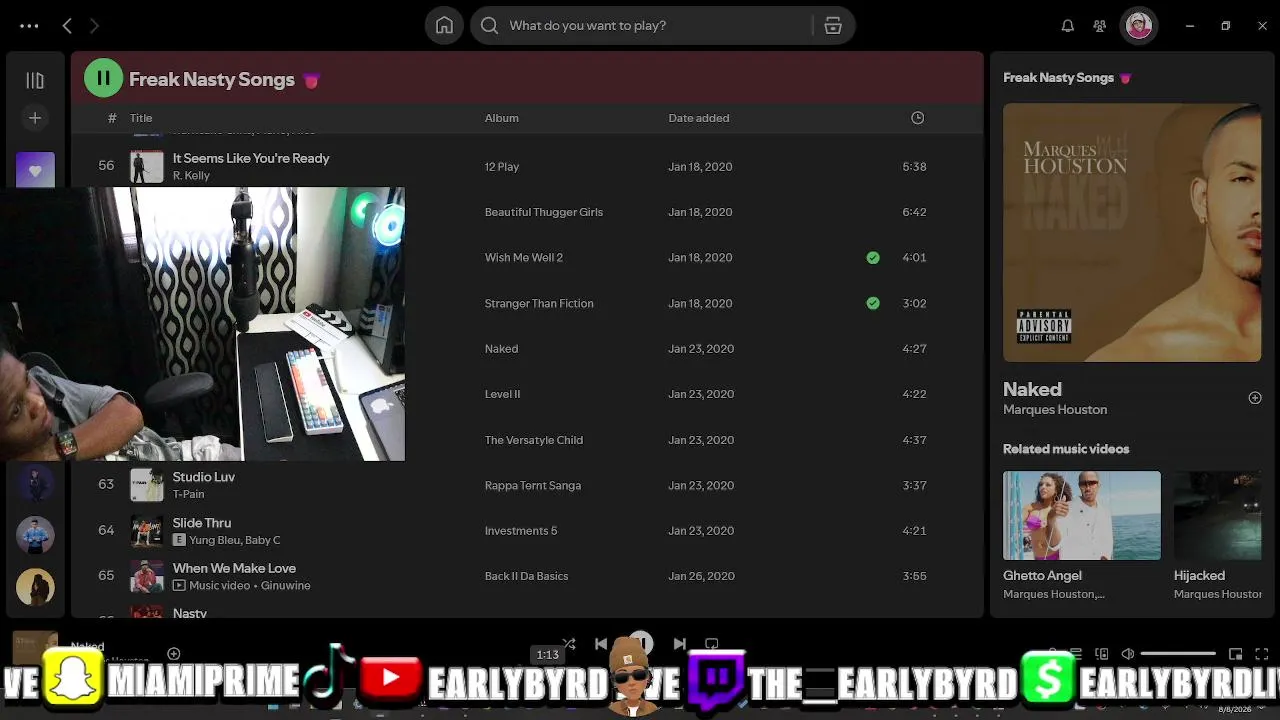1280x720 pixels.
Task: Open Yung Bleu, Baby C artist link
Action: coord(234,540)
